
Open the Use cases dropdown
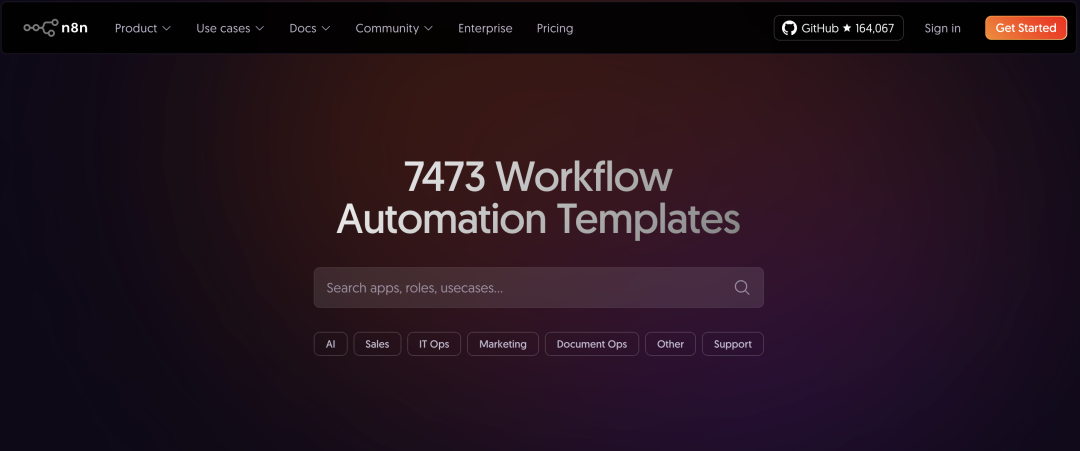pos(230,28)
